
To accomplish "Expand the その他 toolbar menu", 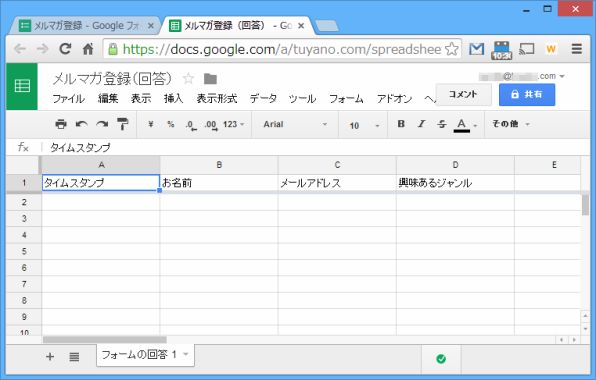I will [510, 124].
